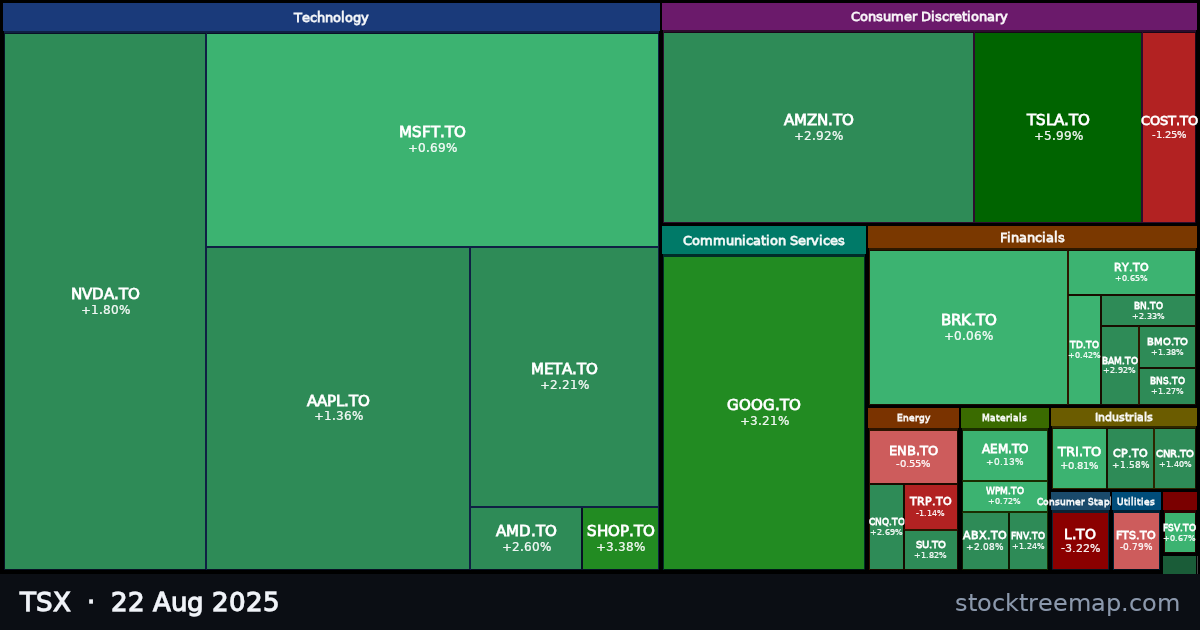The image size is (1200, 630).
Task: Open the AMD.TO tile
Action: [x=526, y=538]
